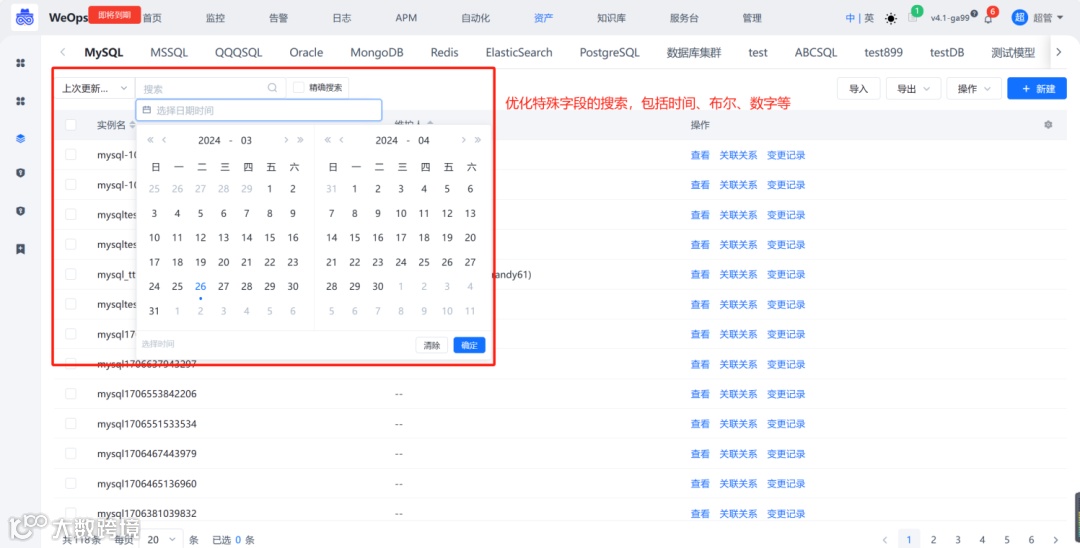Click the 选择时间 link in picker
The height and width of the screenshot is (548, 1080).
158,344
